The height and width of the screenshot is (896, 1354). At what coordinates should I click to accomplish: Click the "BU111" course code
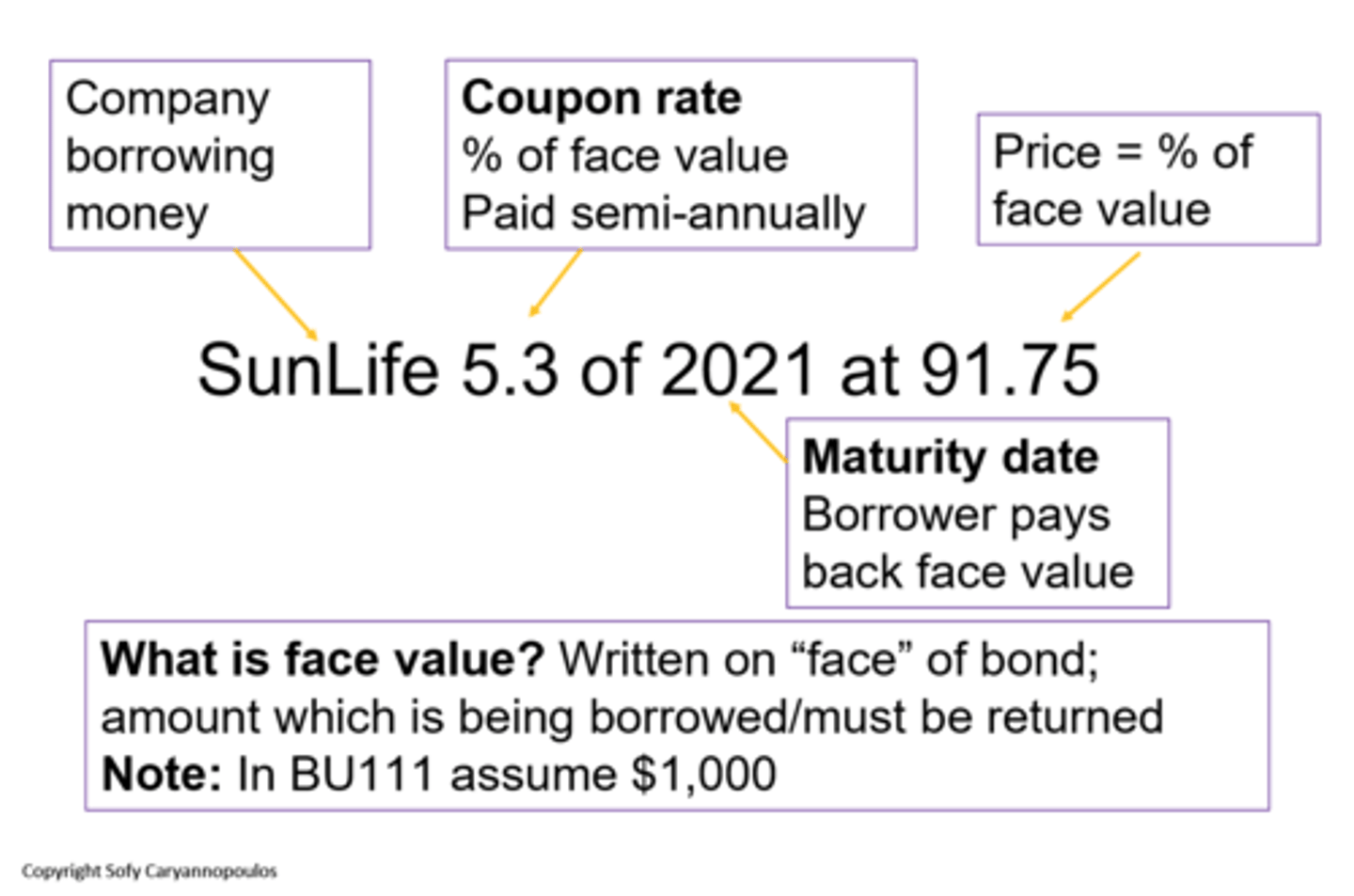(361, 775)
